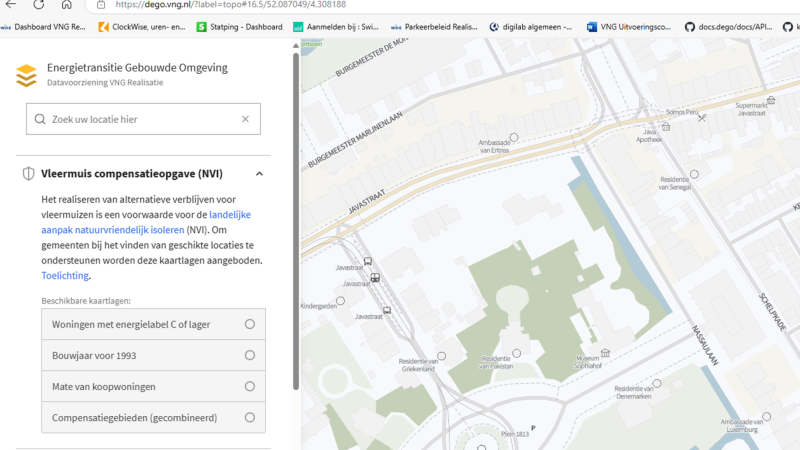Select Woningen met energielabel C of lager

(154, 324)
